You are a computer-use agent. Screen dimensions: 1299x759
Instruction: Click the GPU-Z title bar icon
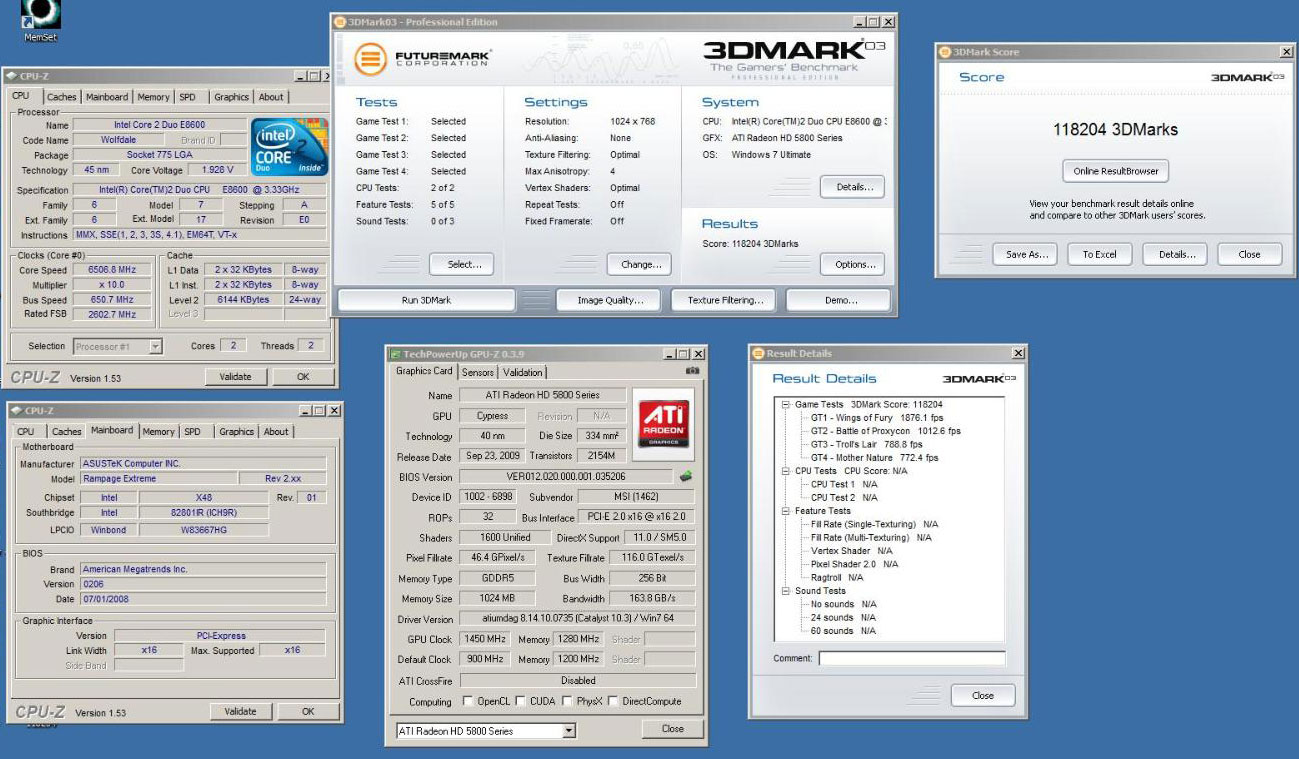[x=395, y=354]
